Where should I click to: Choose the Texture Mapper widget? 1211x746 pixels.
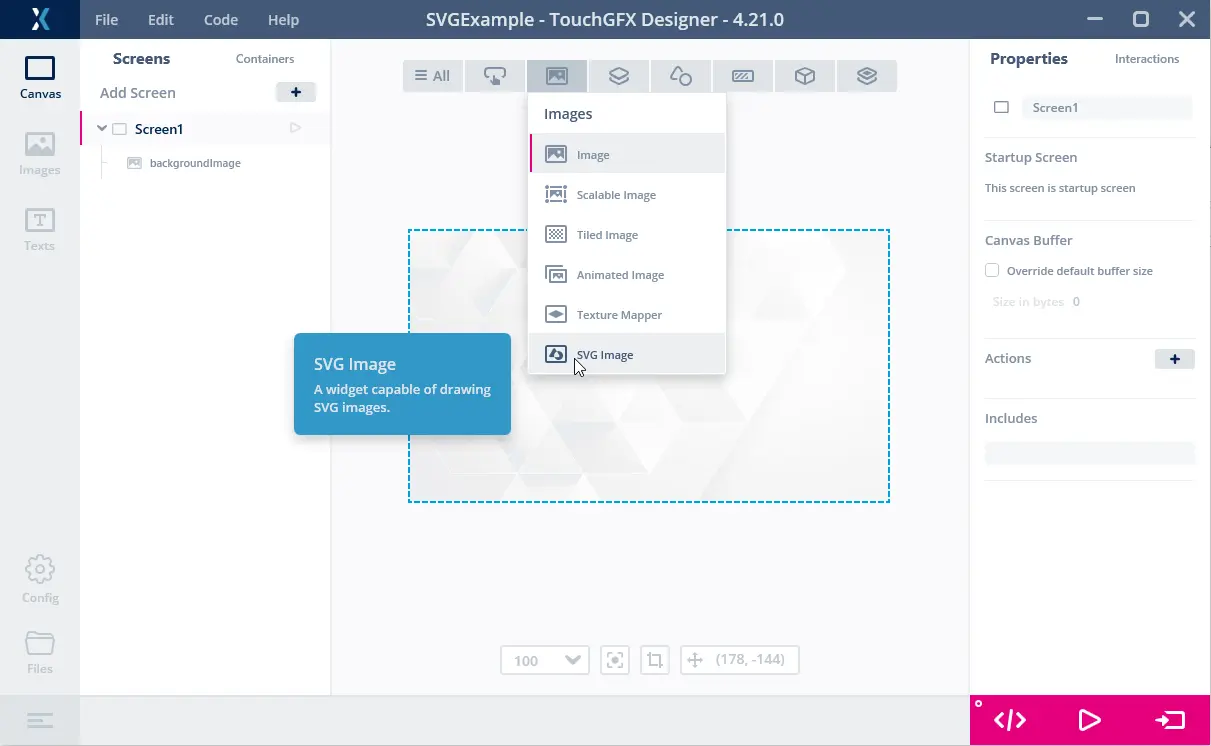[x=618, y=315]
